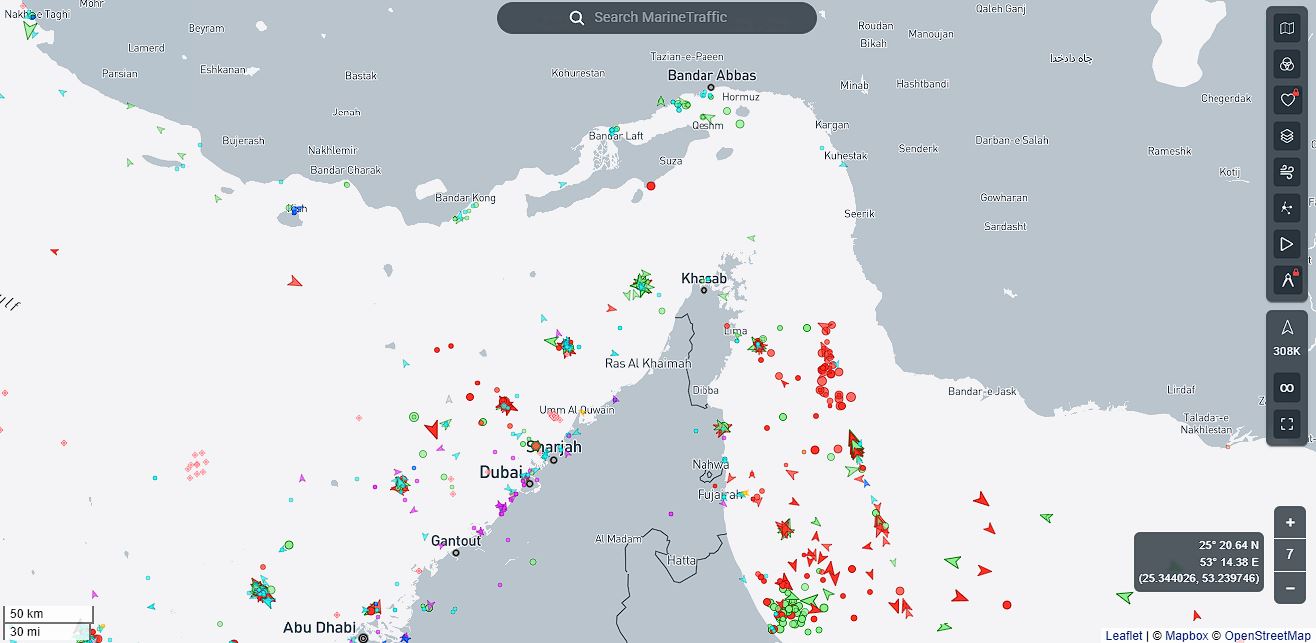The width and height of the screenshot is (1316, 643).
Task: Select the Abu Dhabi port marker
Action: [x=363, y=637]
